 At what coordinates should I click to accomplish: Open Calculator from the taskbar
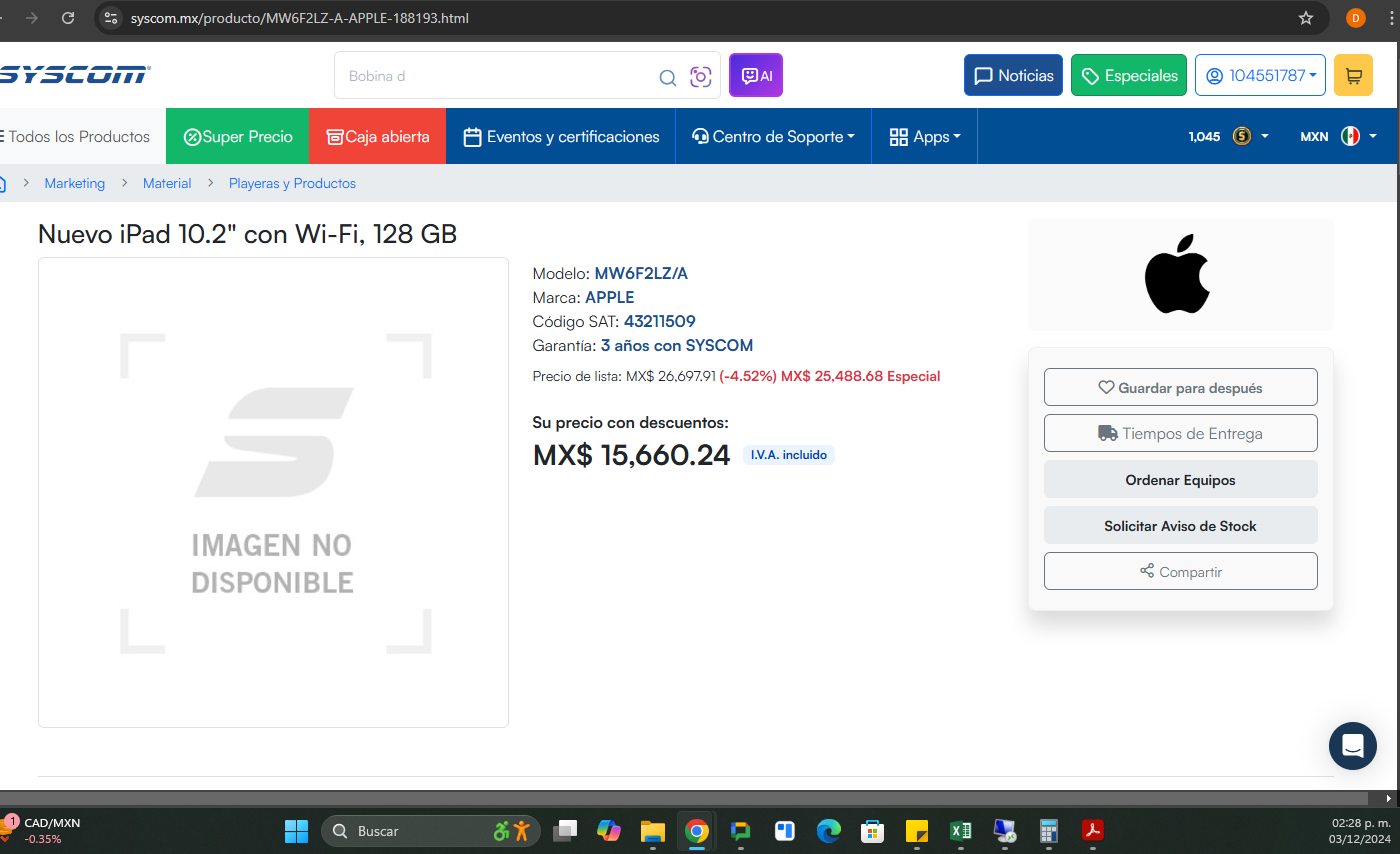1049,831
